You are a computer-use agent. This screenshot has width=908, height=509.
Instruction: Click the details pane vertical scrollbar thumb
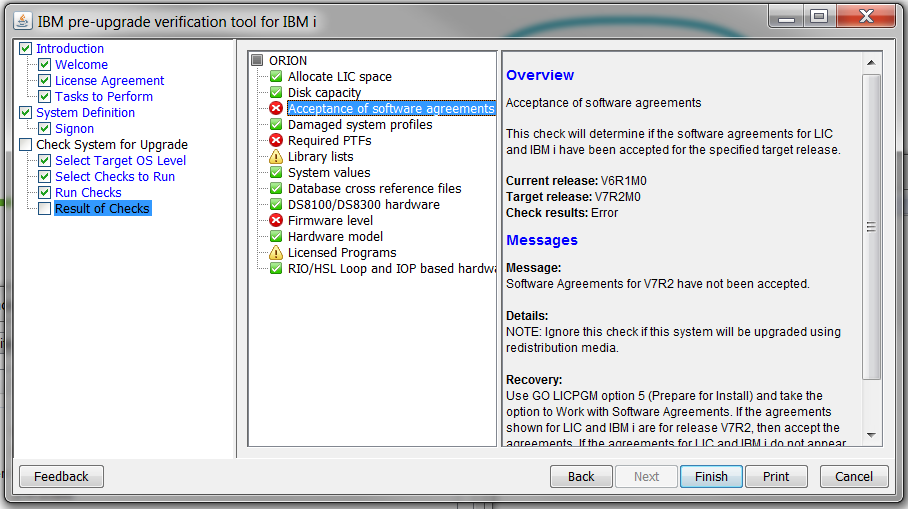[x=871, y=227]
